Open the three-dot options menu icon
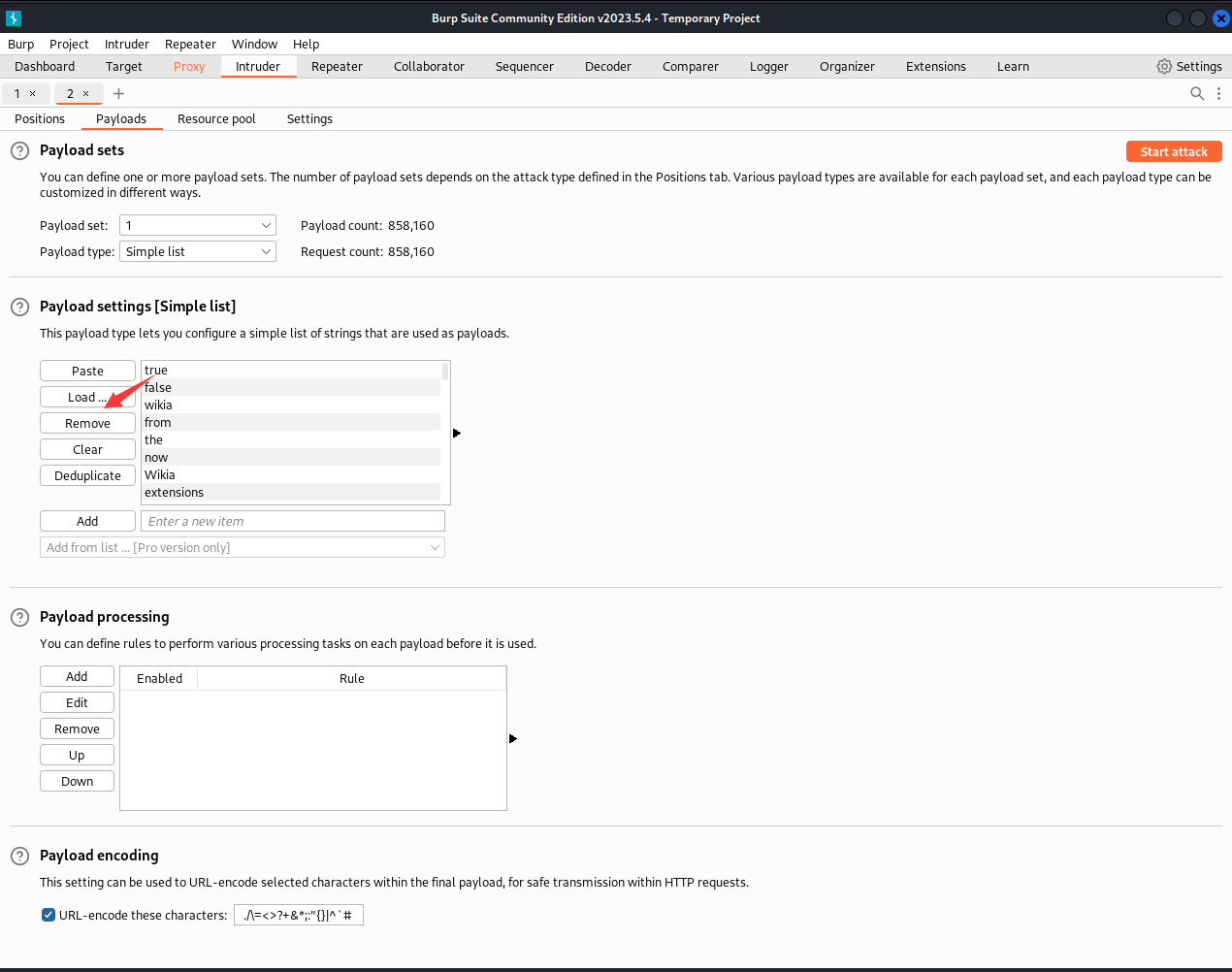This screenshot has height=972, width=1232. coord(1218,94)
